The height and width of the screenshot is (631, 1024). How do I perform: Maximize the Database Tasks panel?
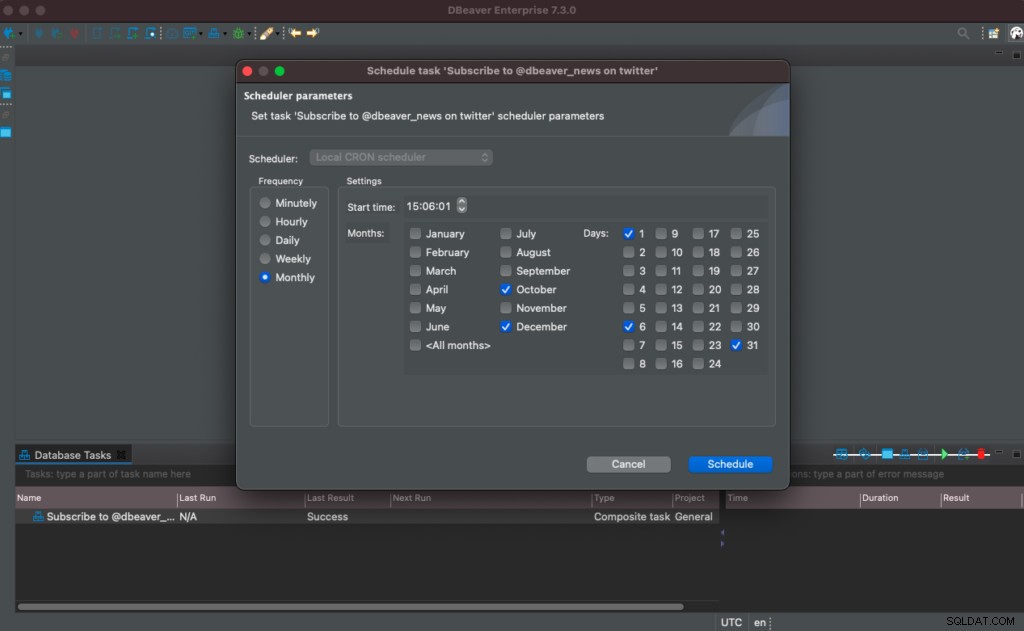[1016, 454]
